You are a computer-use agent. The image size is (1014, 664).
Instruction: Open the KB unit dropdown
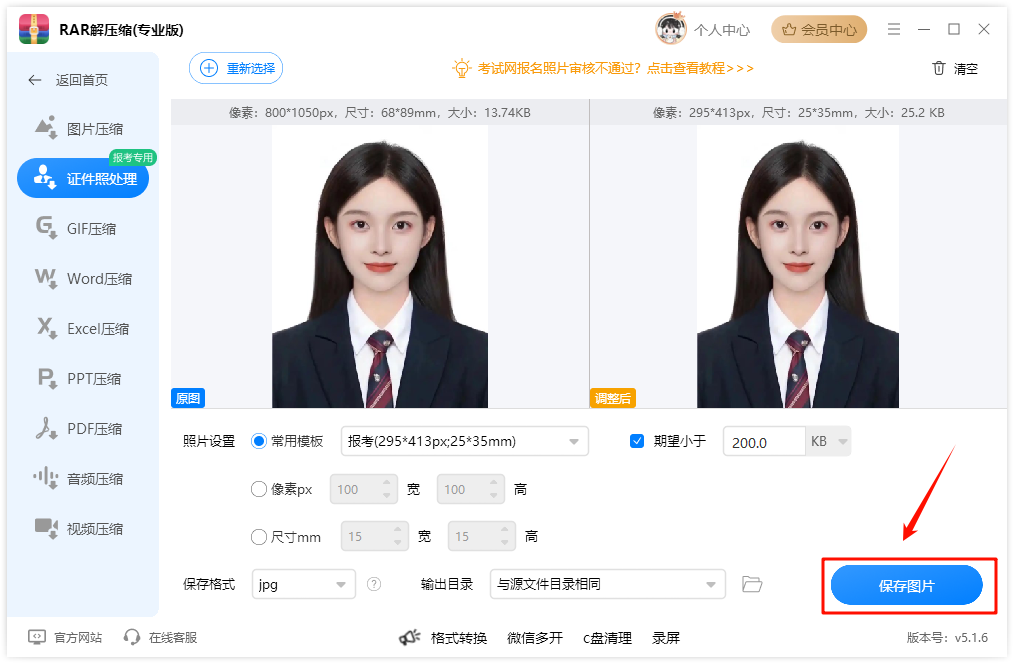tap(828, 442)
